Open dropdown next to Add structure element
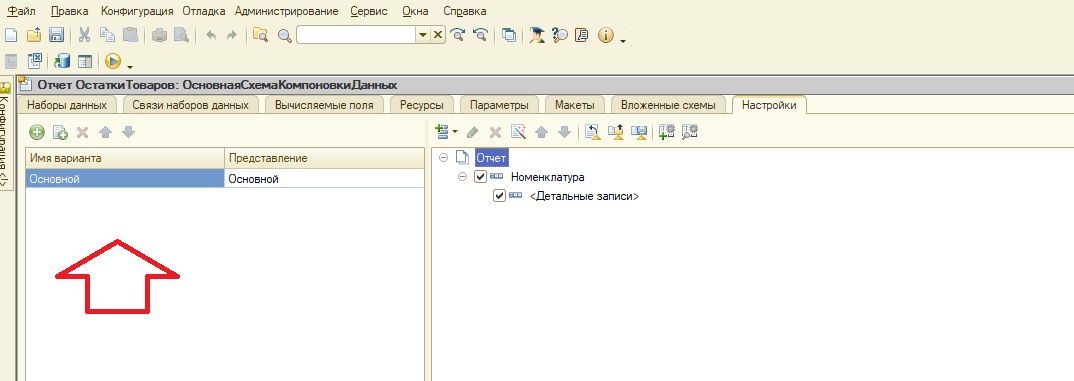The image size is (1074, 381). click(x=455, y=132)
